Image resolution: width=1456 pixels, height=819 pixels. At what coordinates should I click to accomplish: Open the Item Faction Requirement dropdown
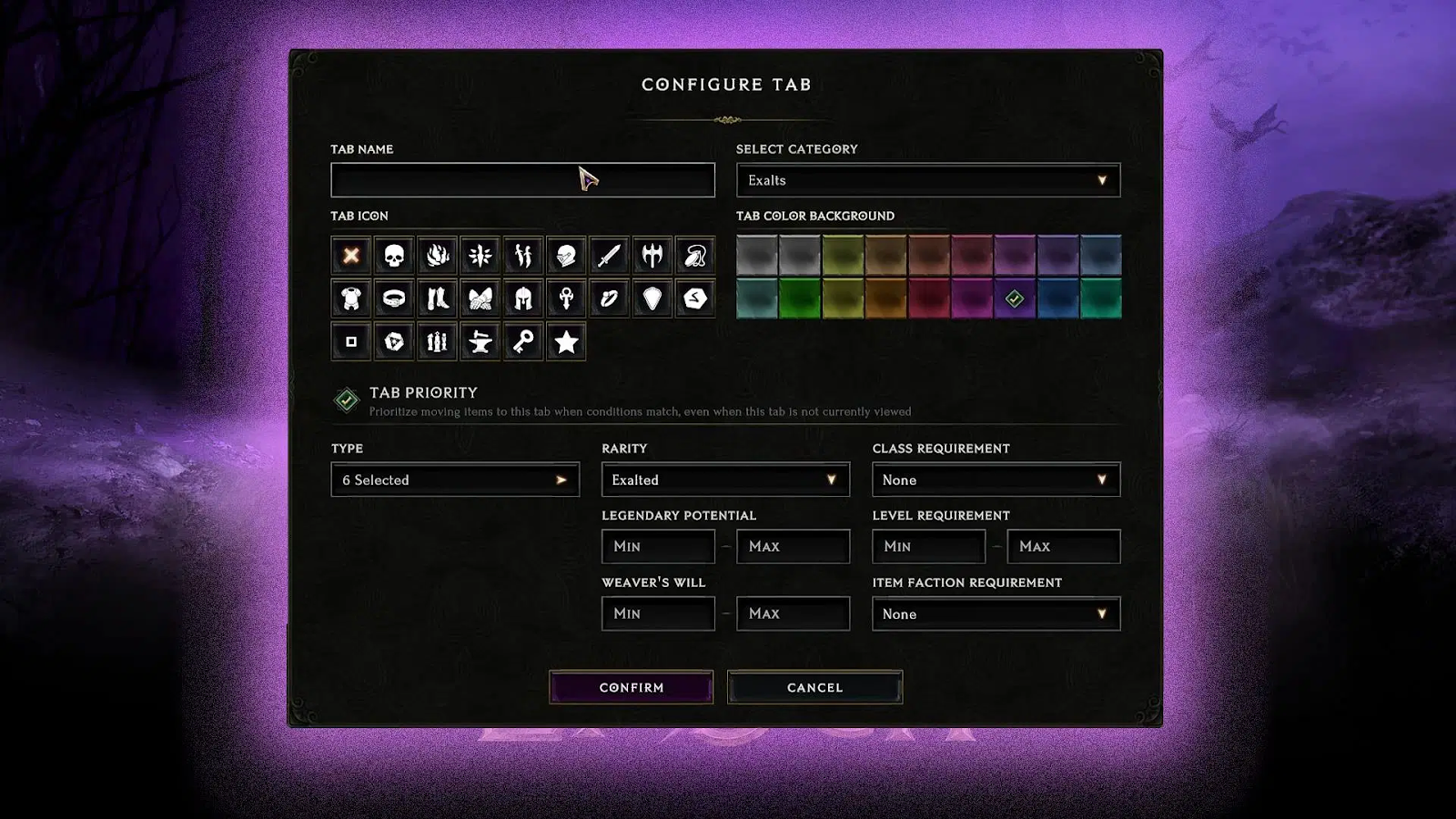pyautogui.click(x=996, y=613)
